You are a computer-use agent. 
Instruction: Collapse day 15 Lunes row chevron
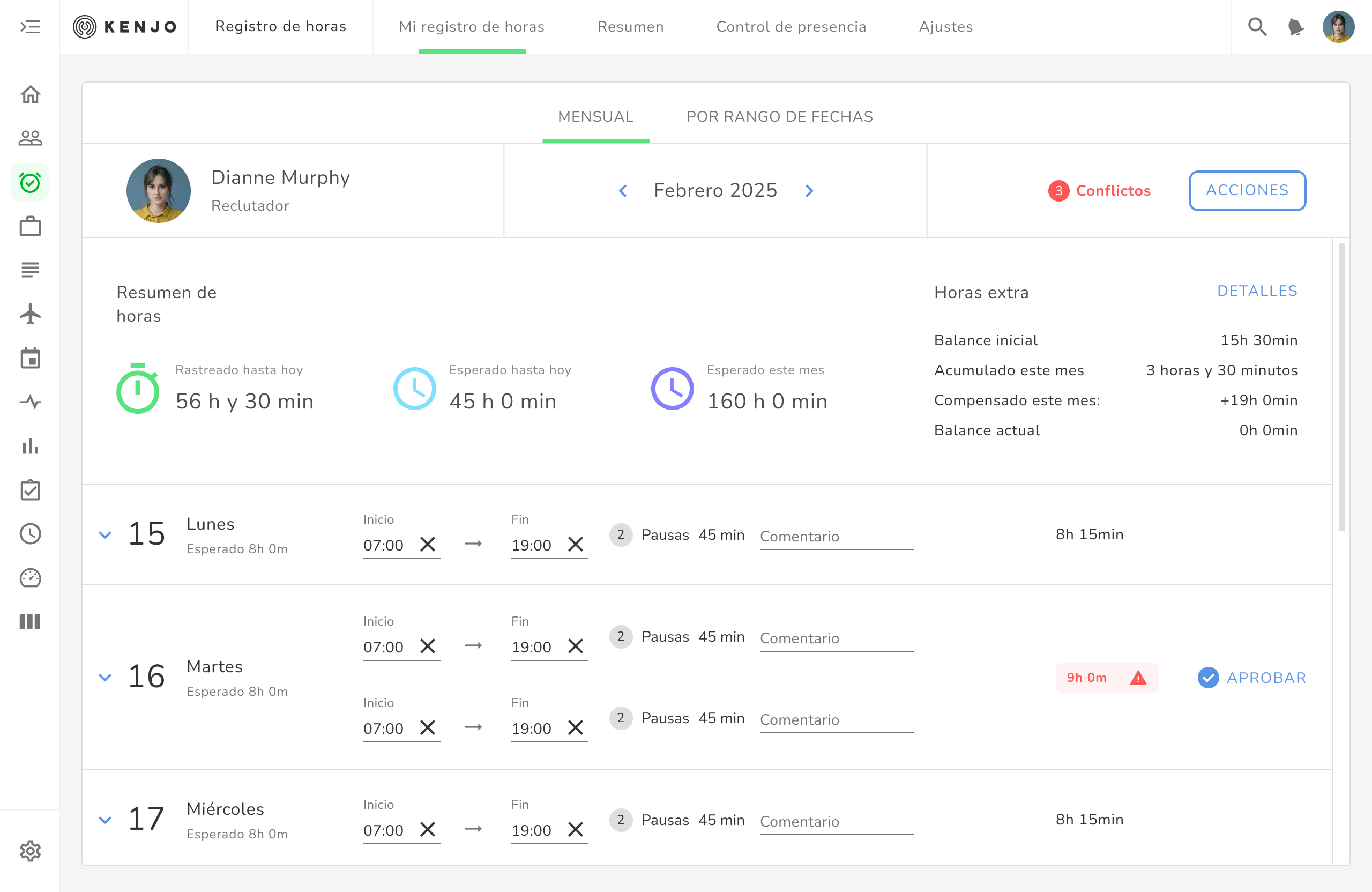pos(105,534)
